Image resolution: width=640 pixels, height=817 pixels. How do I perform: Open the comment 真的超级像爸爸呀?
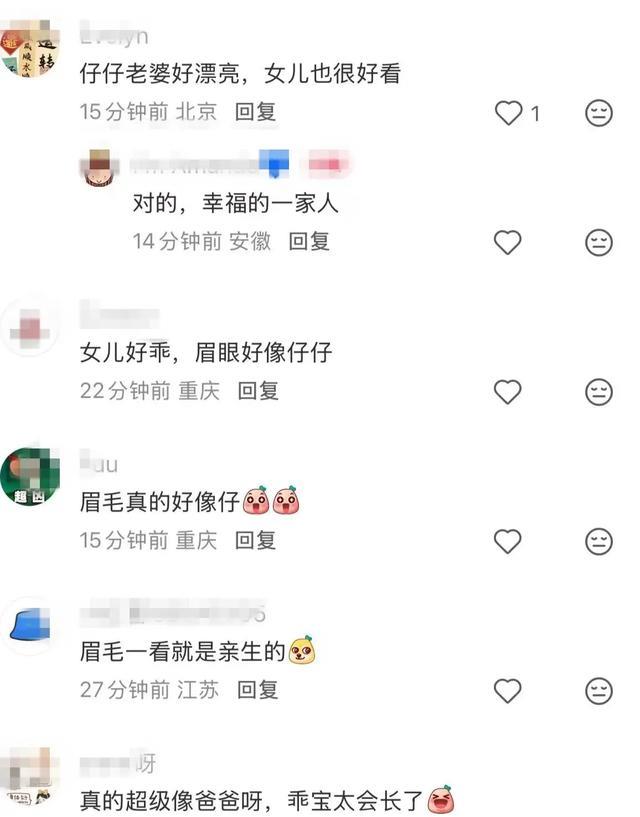(x=251, y=800)
